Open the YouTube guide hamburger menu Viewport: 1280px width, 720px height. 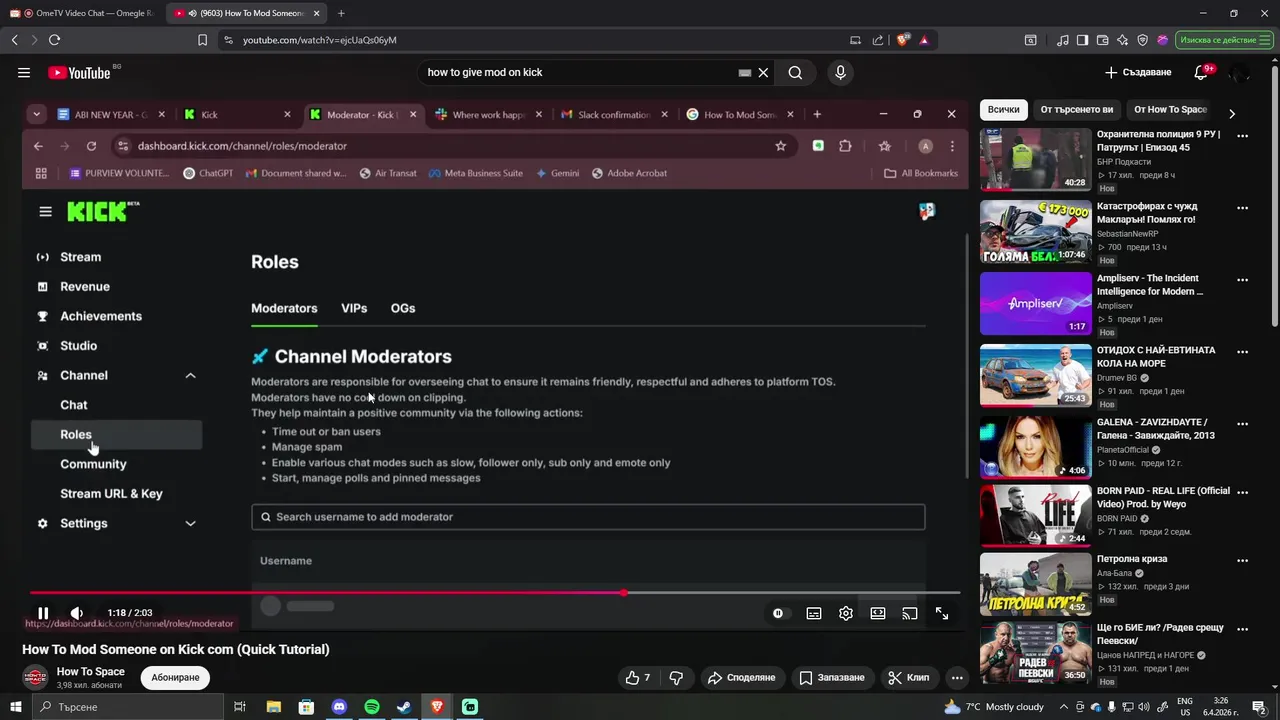(24, 72)
